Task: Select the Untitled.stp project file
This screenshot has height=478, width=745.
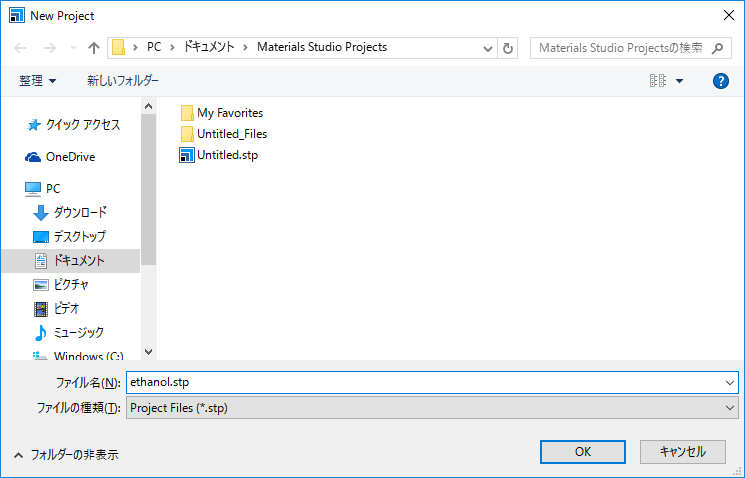Action: [226, 155]
